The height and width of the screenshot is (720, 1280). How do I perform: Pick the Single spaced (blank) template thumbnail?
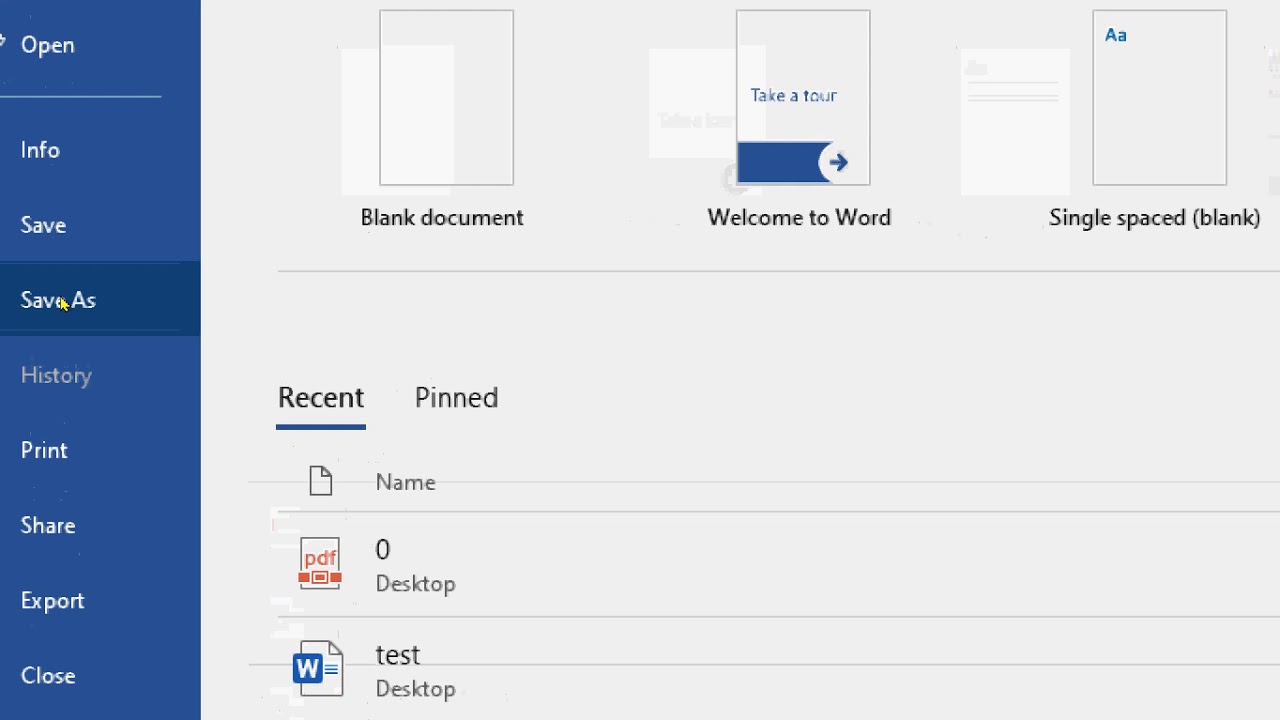(x=1160, y=98)
